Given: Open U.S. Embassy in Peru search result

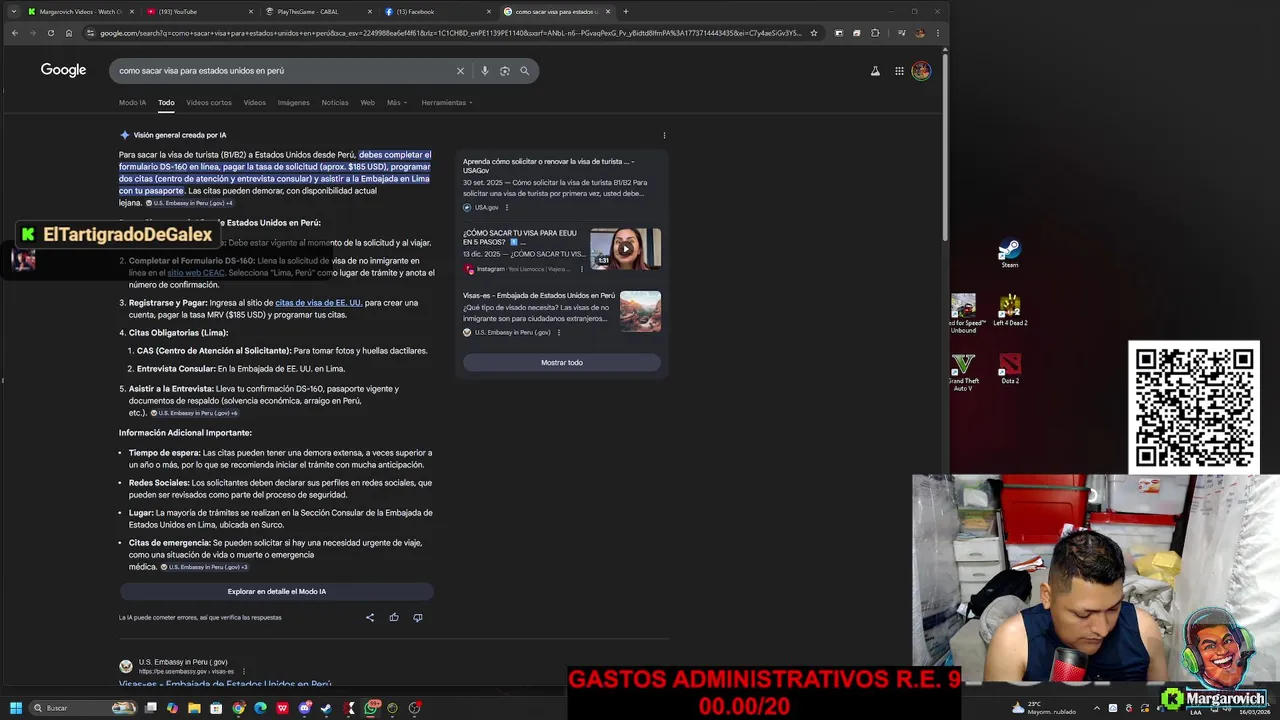Looking at the screenshot, I should click(225, 685).
